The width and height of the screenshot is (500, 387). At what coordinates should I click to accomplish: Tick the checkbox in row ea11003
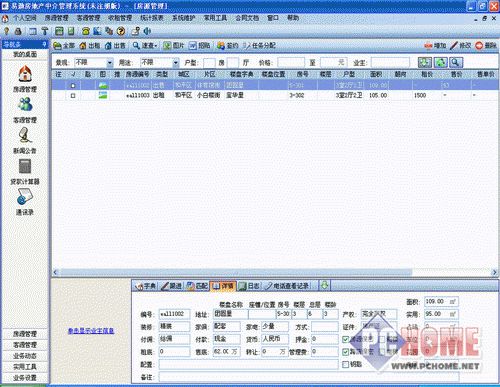73,96
